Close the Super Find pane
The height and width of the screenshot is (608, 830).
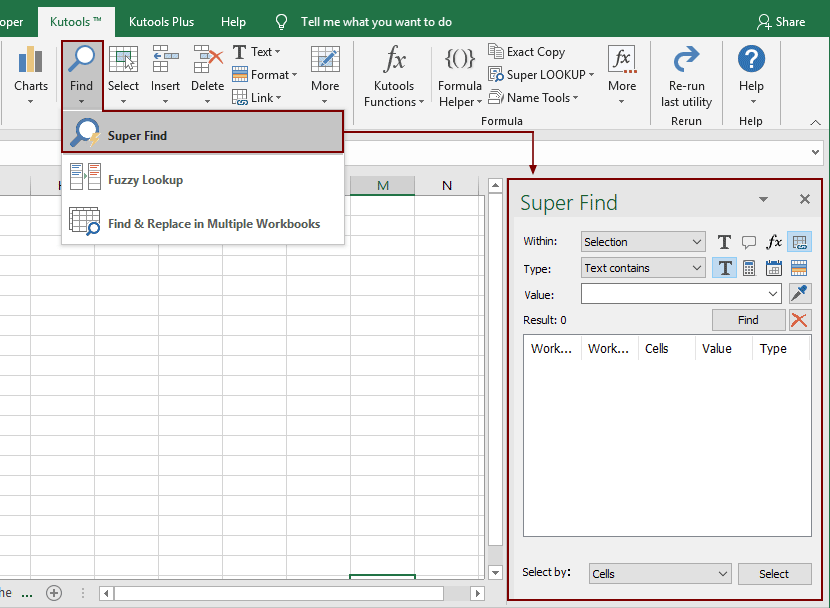[x=805, y=199]
